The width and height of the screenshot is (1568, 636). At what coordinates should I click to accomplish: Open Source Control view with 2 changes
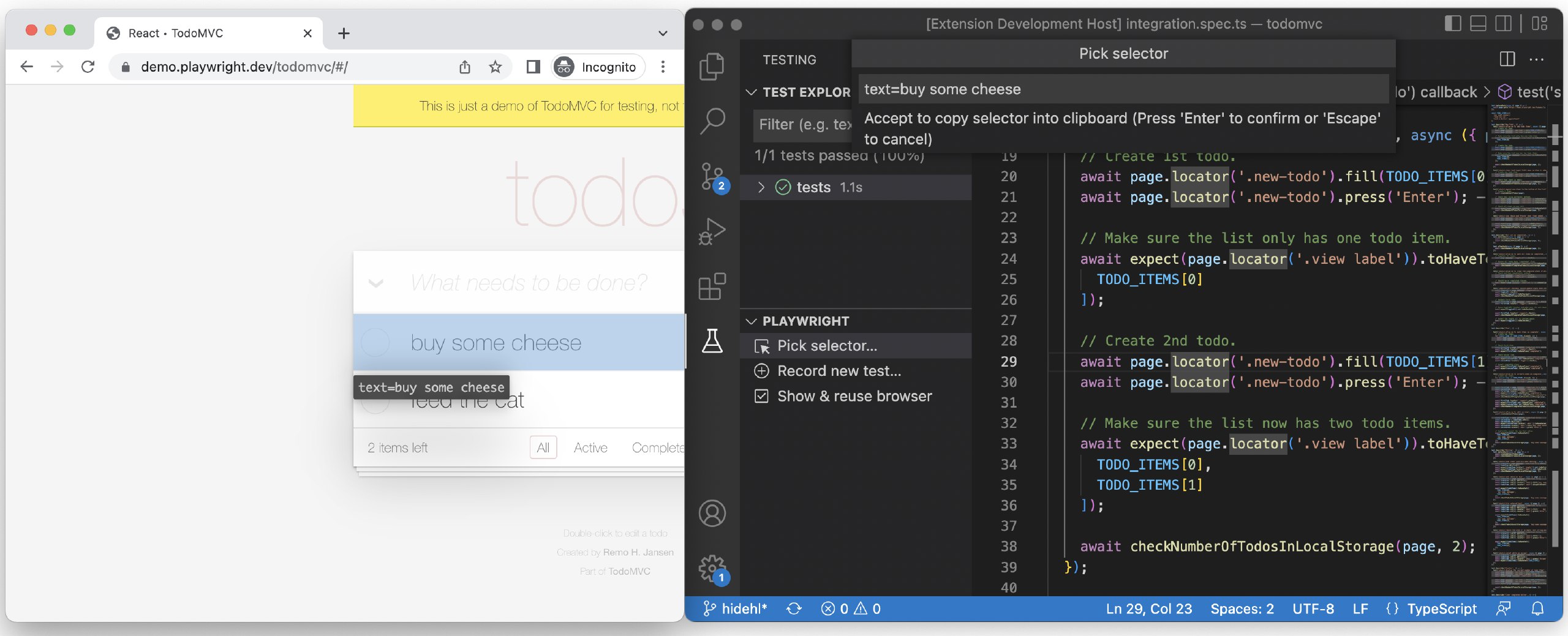[x=713, y=178]
